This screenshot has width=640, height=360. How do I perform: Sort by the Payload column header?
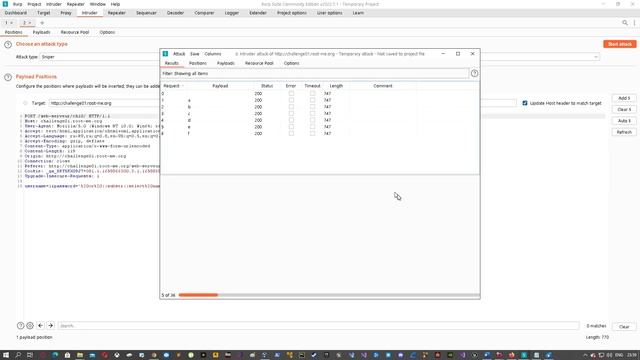pyautogui.click(x=220, y=86)
